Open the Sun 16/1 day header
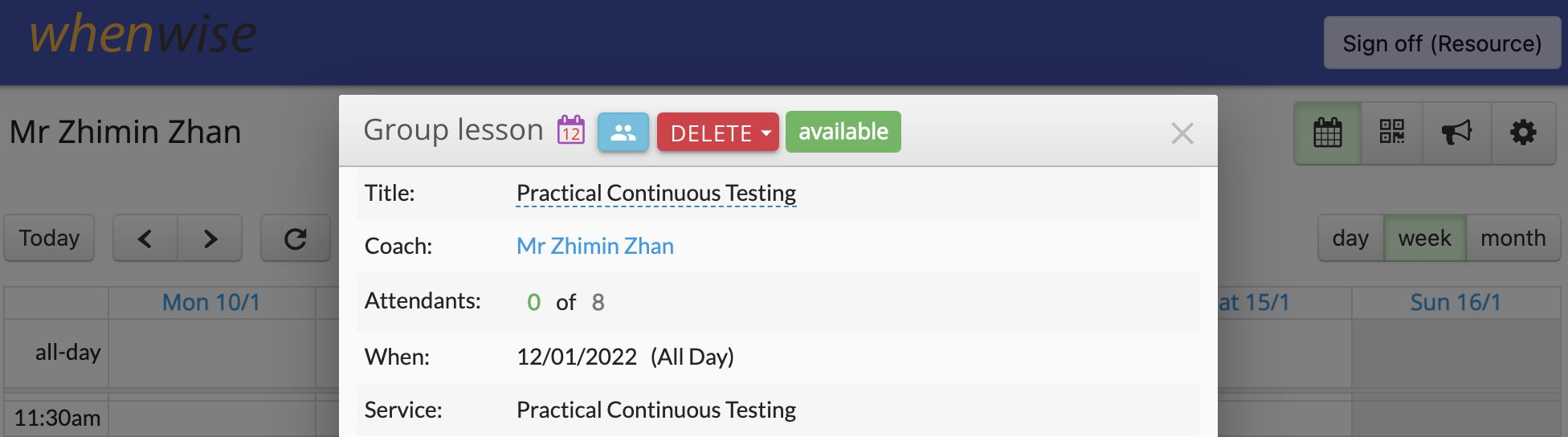 click(x=1456, y=302)
